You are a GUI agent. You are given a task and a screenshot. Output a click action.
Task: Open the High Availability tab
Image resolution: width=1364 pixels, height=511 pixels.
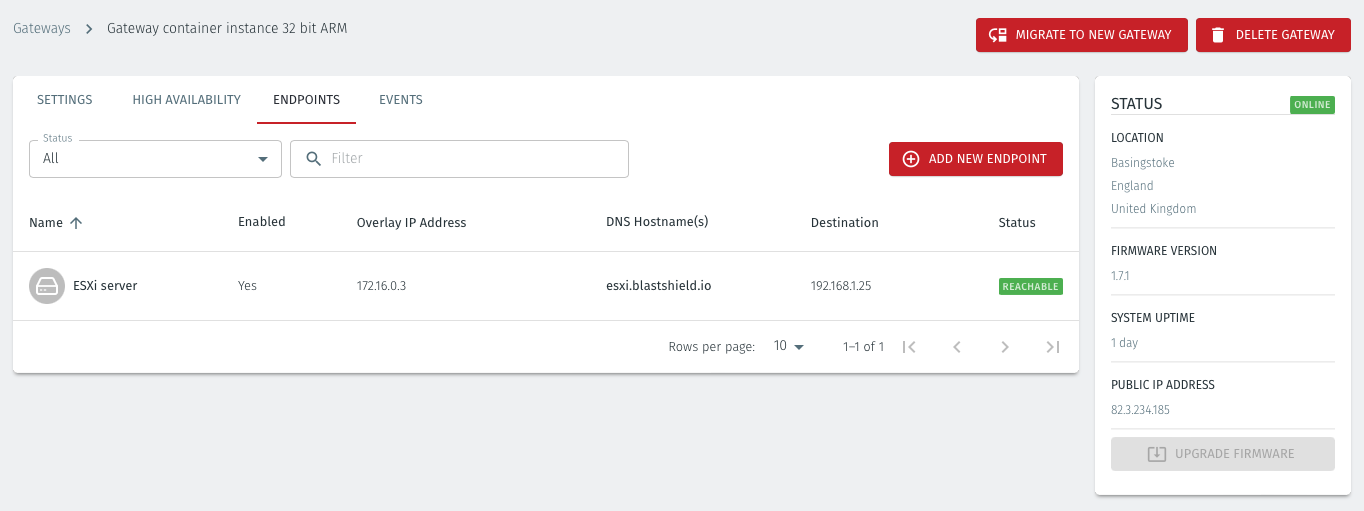[186, 100]
